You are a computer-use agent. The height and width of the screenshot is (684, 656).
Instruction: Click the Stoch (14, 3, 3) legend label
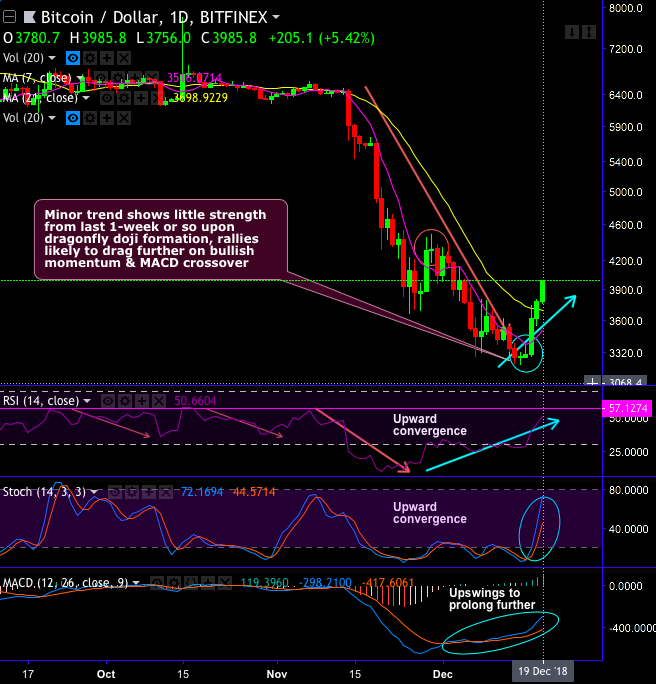[x=44, y=492]
